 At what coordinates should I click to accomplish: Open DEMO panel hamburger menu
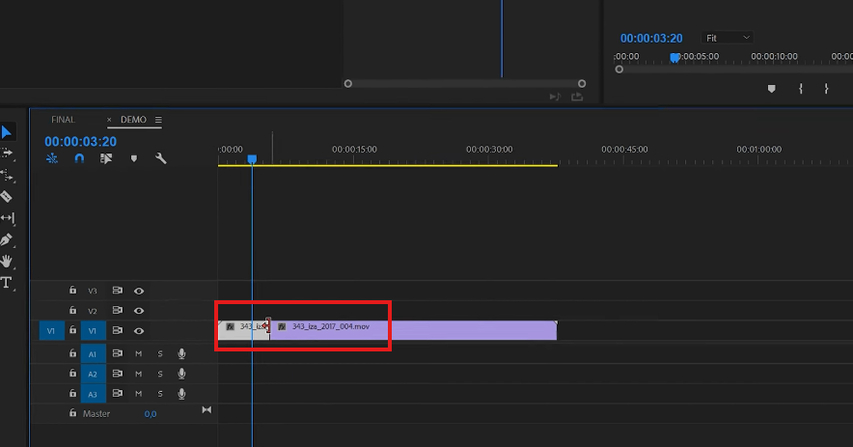(x=158, y=120)
